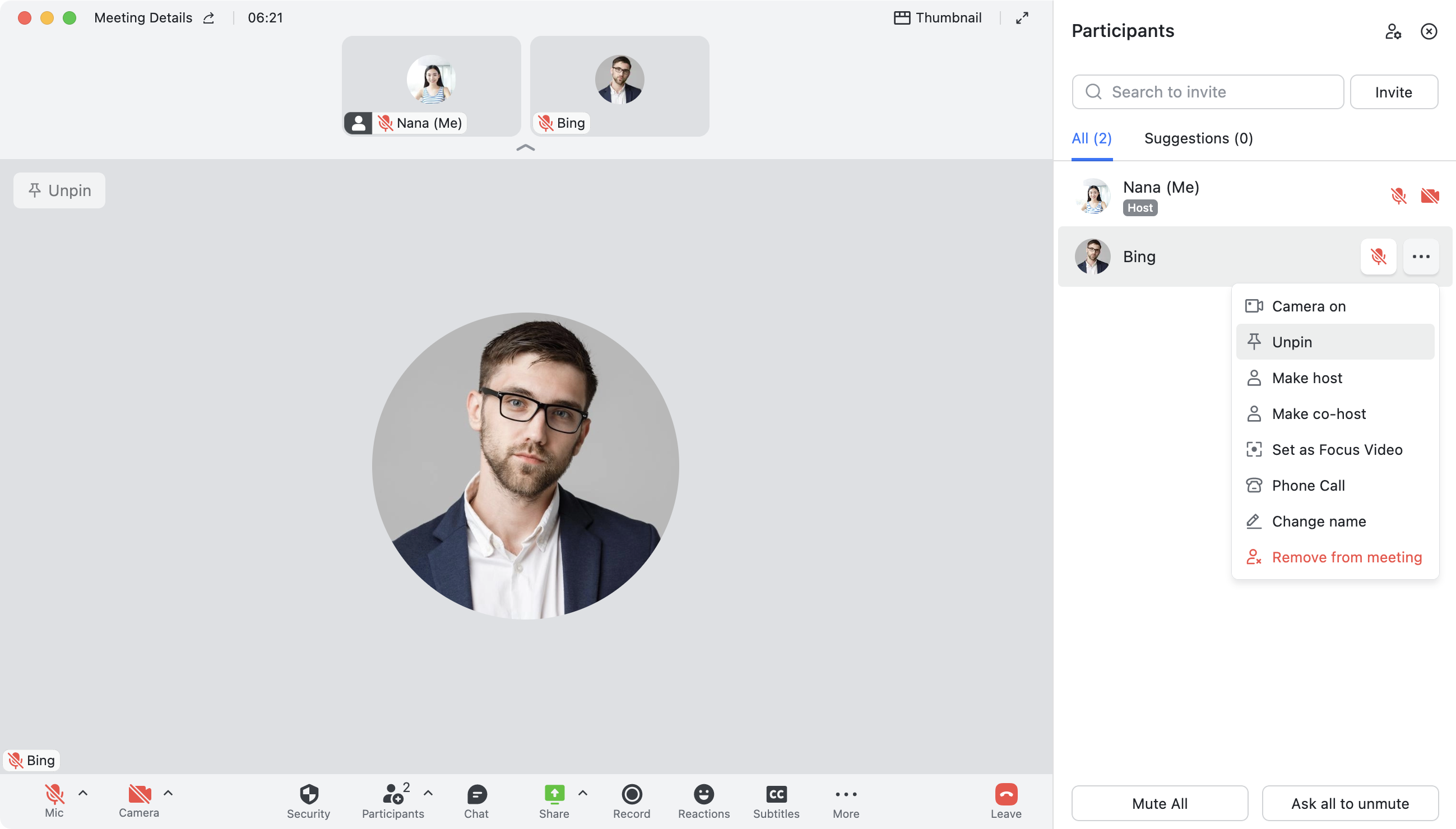Expand the Share options chevron
This screenshot has width=1456, height=829.
click(582, 792)
